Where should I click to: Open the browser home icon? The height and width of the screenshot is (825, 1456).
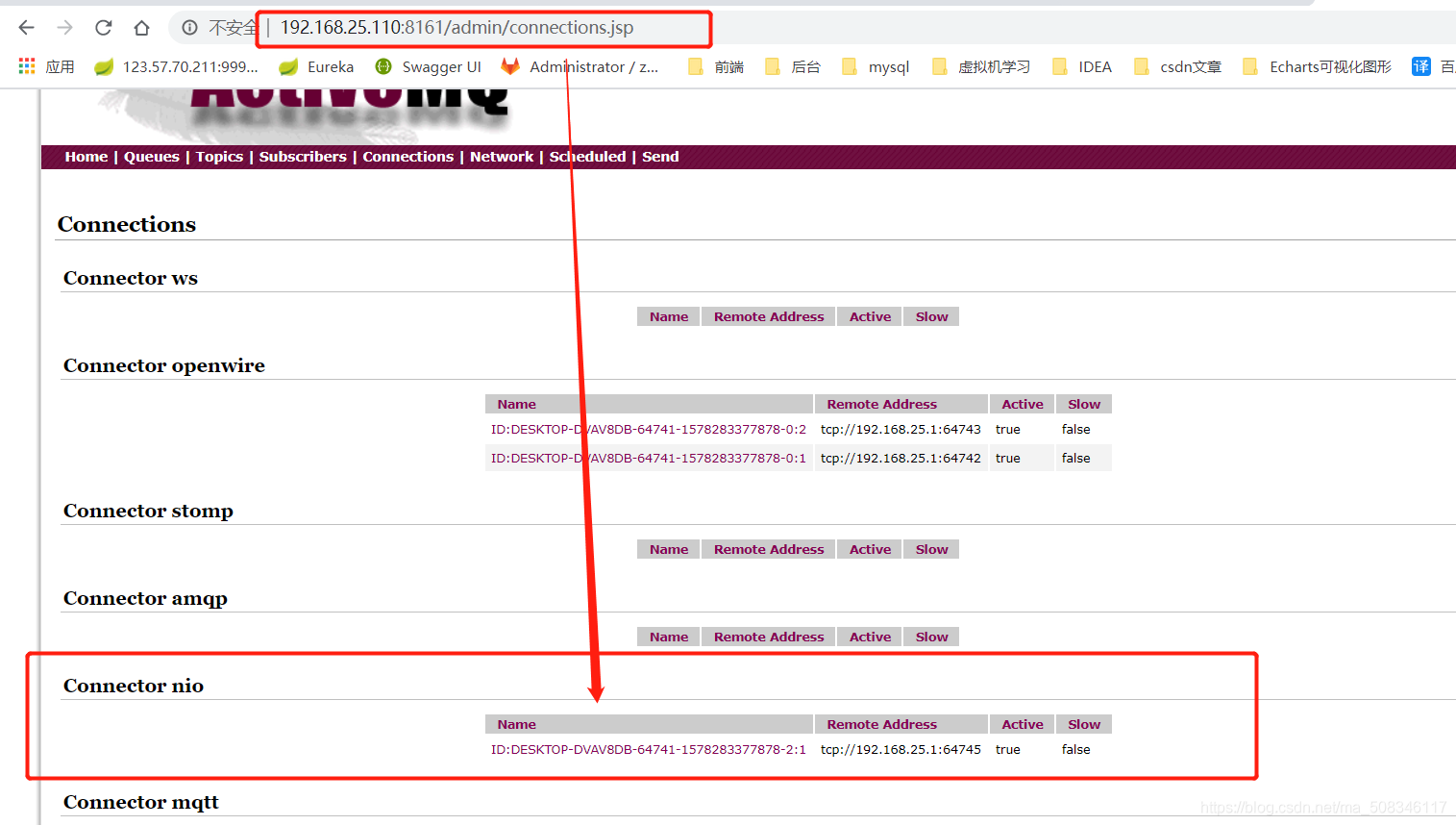pyautogui.click(x=141, y=28)
